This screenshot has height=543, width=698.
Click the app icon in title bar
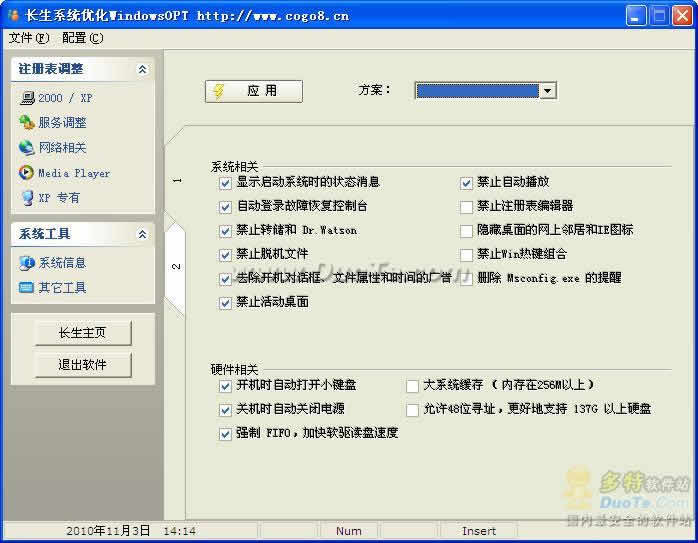pyautogui.click(x=13, y=15)
